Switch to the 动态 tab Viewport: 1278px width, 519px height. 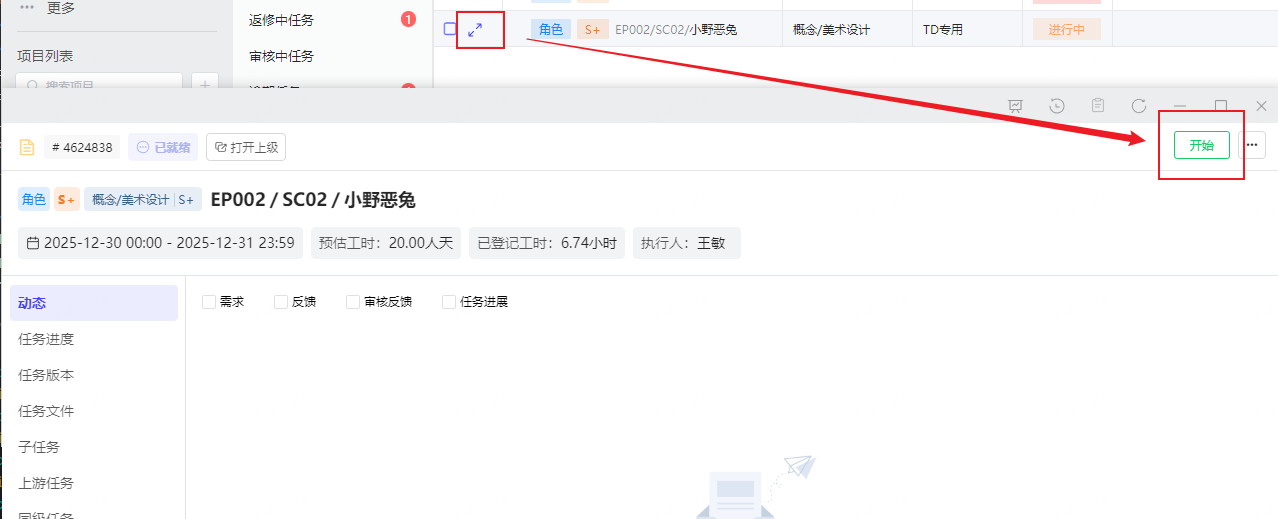point(94,303)
